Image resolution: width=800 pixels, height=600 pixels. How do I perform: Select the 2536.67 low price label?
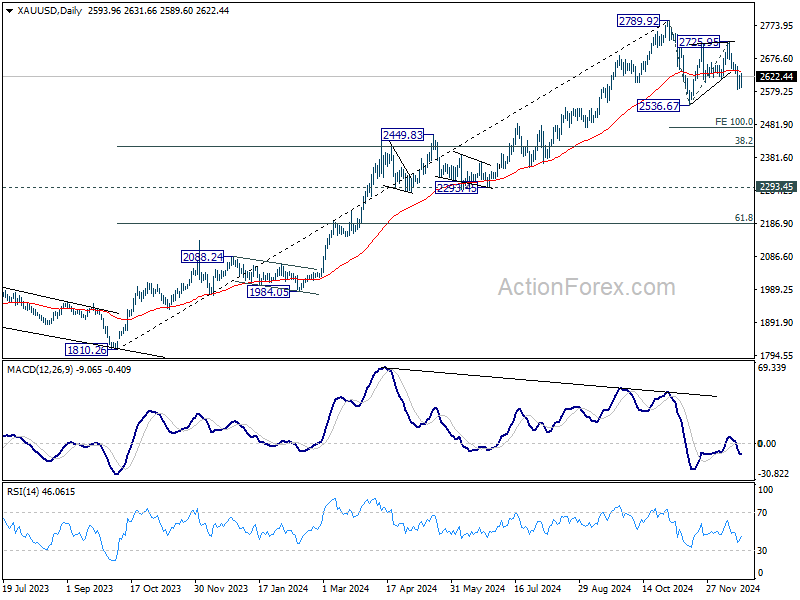659,106
